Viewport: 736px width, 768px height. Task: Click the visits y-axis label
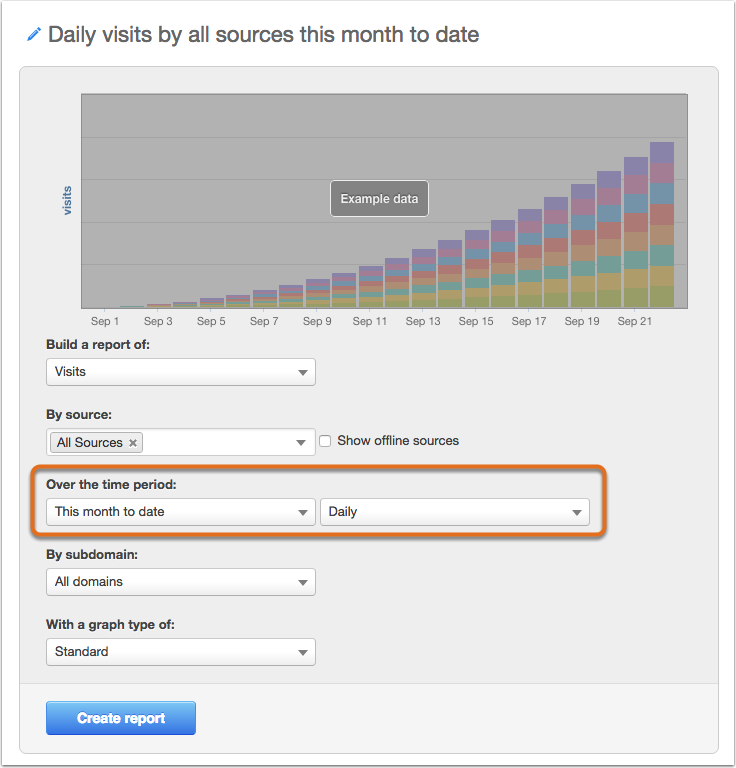[x=67, y=200]
